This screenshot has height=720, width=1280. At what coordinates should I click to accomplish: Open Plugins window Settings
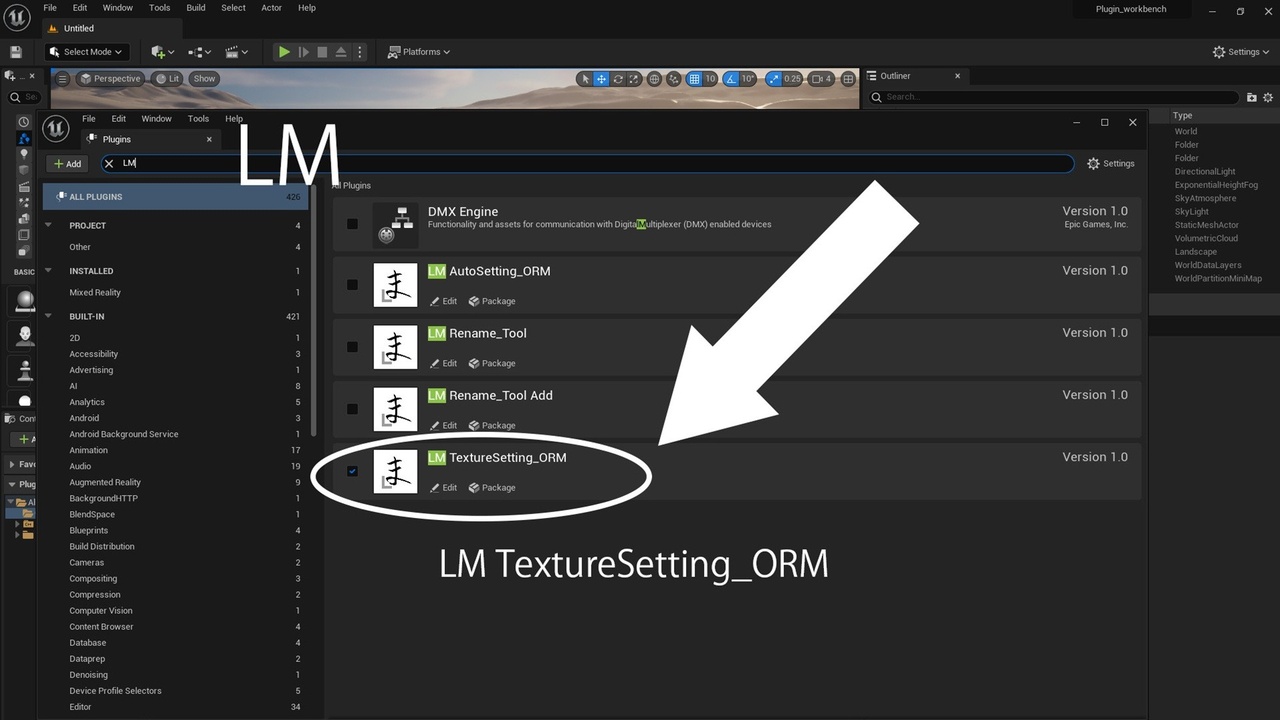[1111, 164]
